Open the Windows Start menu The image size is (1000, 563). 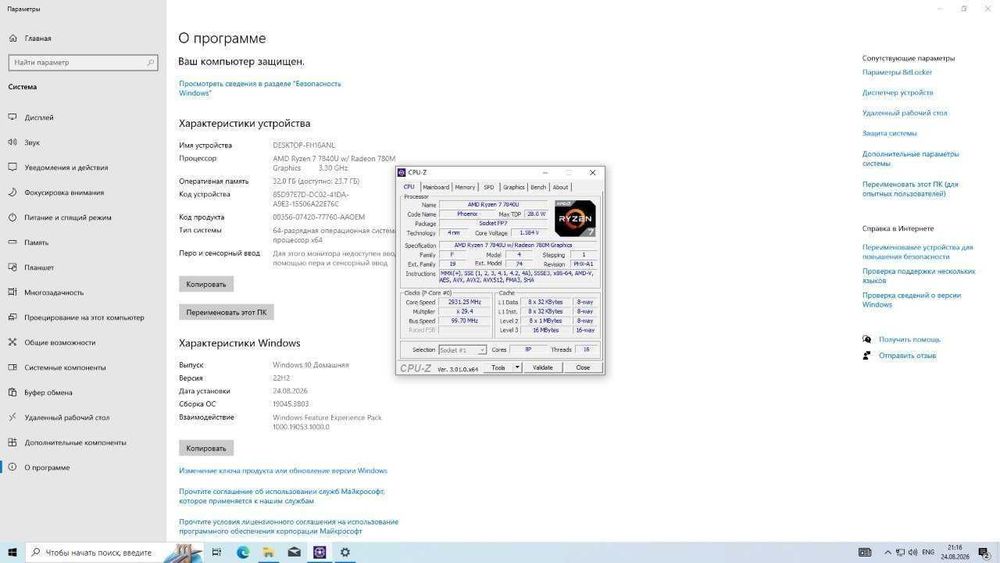12,552
